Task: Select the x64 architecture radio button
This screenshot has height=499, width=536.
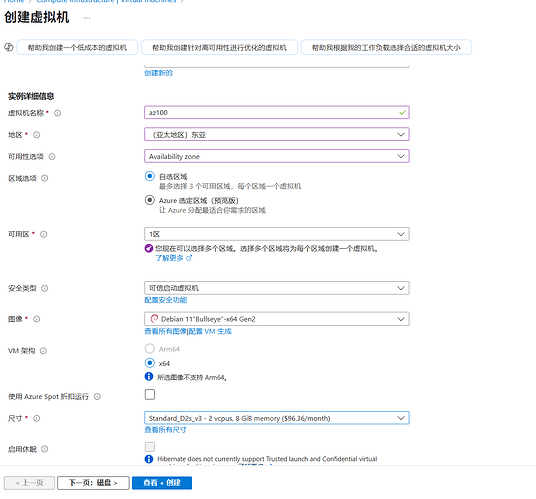Action: [x=150, y=363]
